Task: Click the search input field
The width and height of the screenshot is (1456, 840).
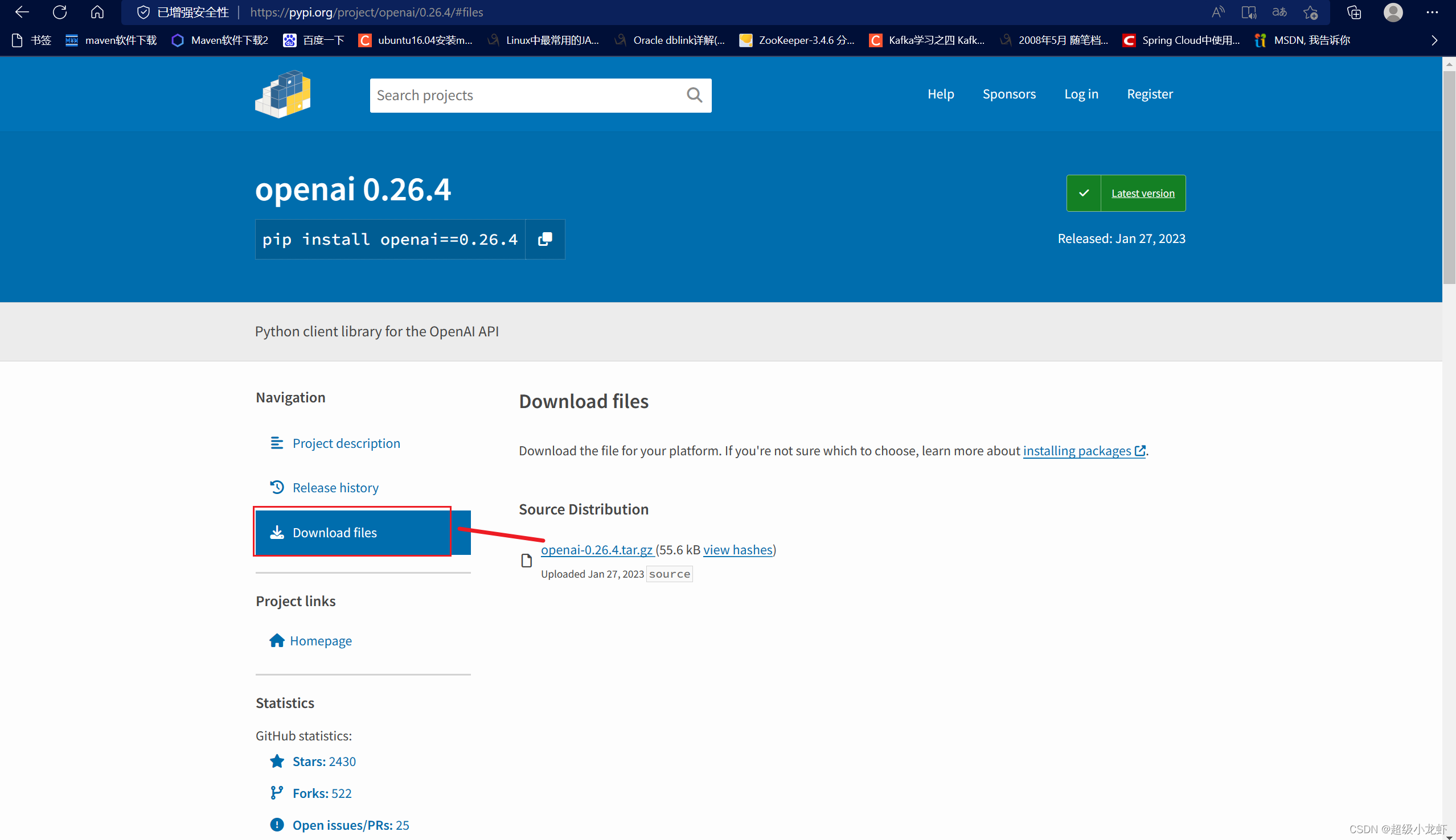Action: (x=540, y=94)
